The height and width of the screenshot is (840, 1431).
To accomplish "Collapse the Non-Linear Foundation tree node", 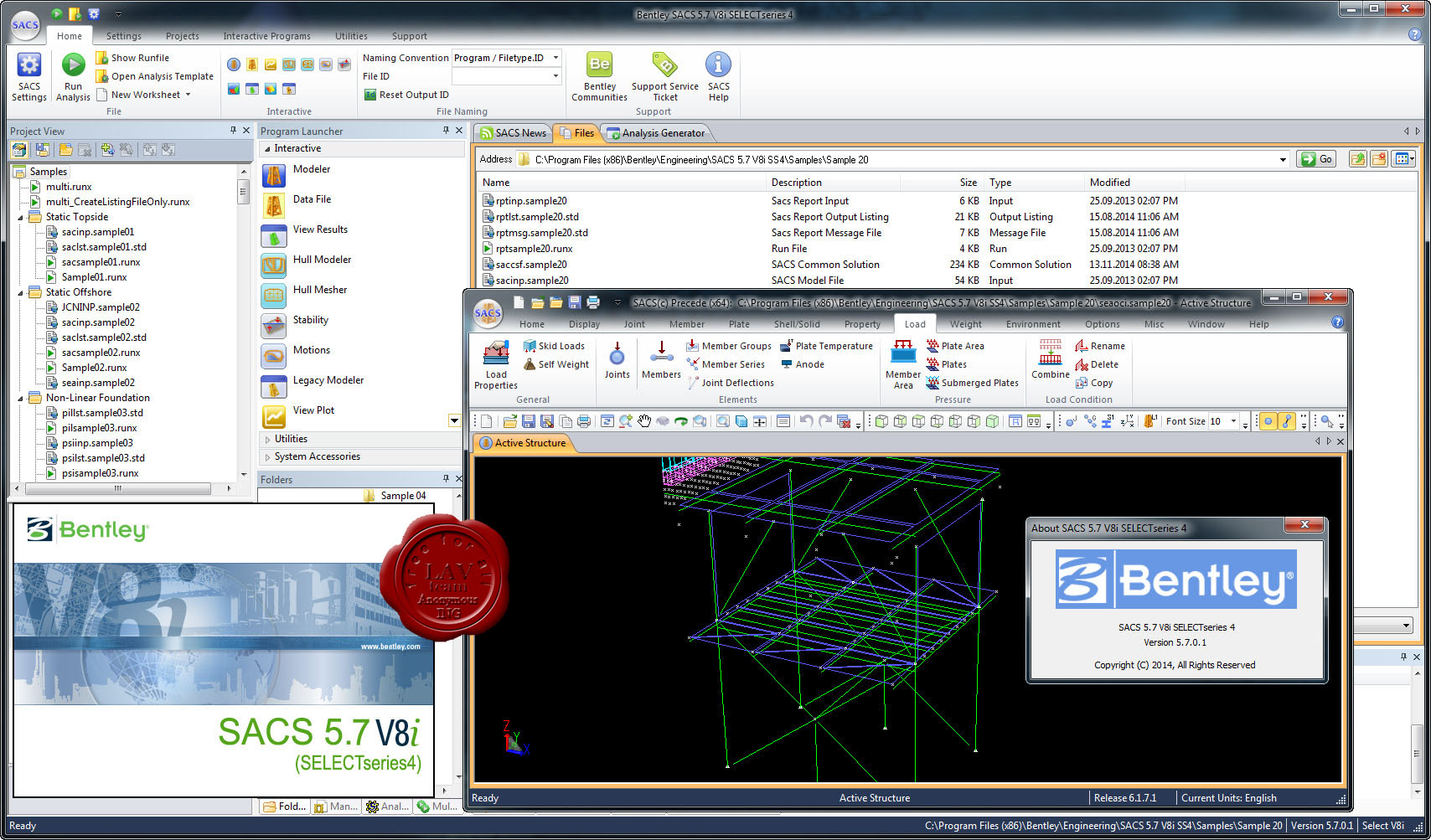I will (x=21, y=398).
